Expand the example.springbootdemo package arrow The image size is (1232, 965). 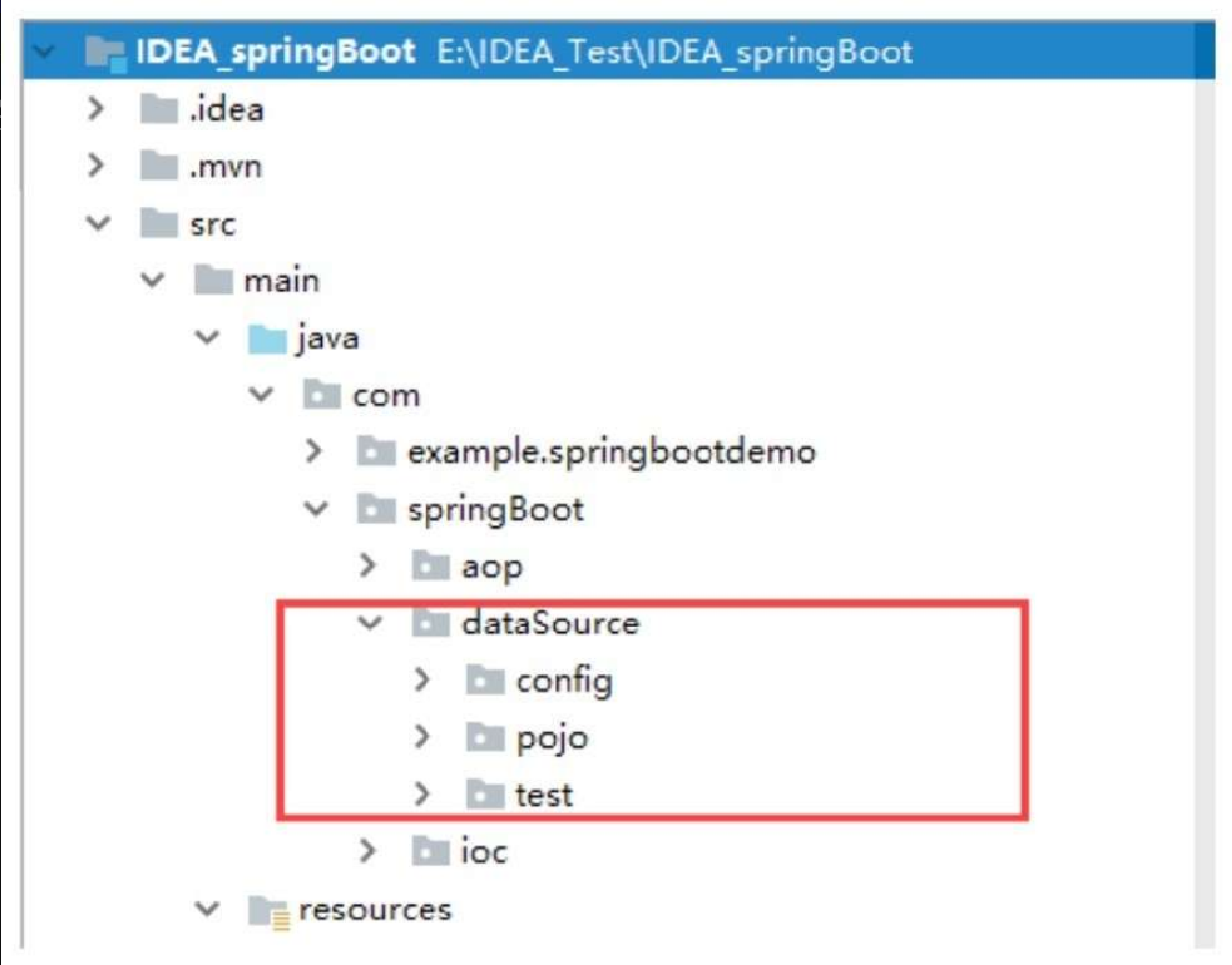(314, 451)
